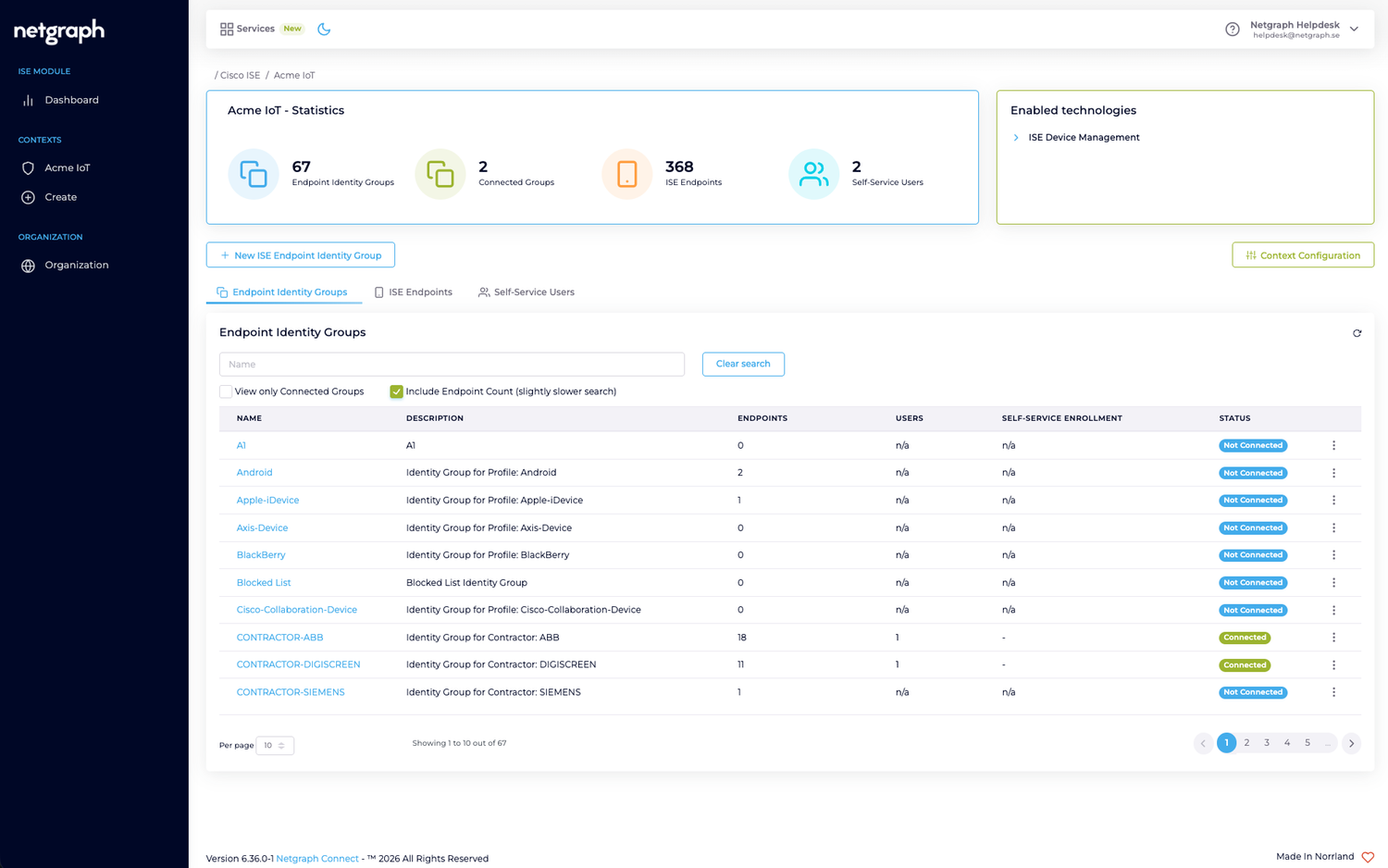1388x868 pixels.
Task: Toggle dark mode moon icon
Action: coord(324,29)
